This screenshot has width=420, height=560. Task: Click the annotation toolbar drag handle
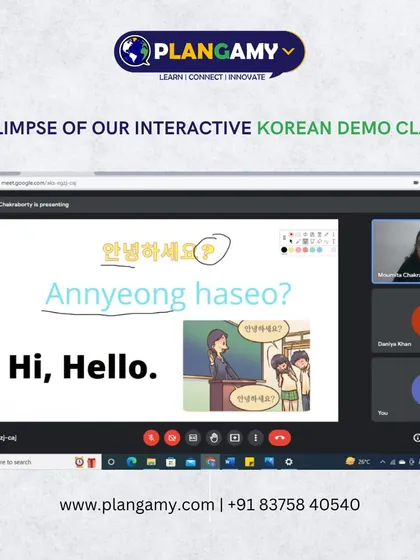coord(284,238)
